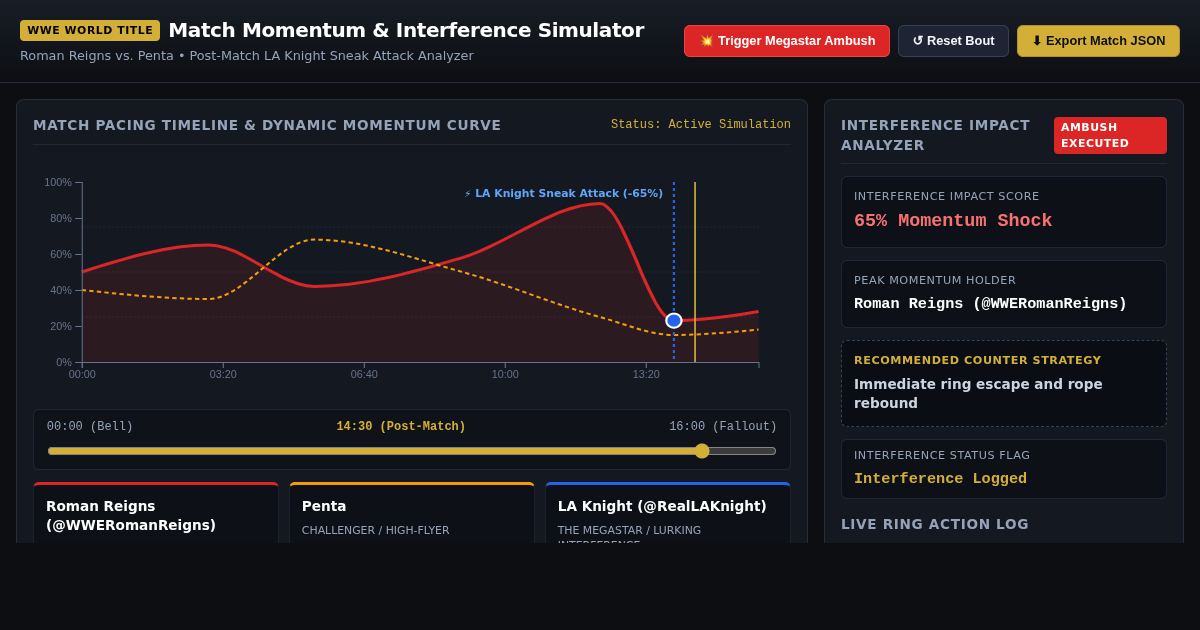Screen dimensions: 1200x630
Task: Click the page subtitle about Post-Match analyzer
Action: 247,56
